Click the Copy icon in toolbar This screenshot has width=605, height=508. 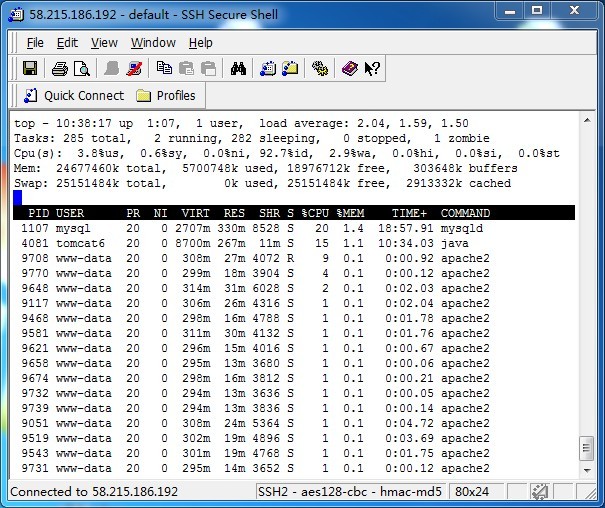pos(164,68)
